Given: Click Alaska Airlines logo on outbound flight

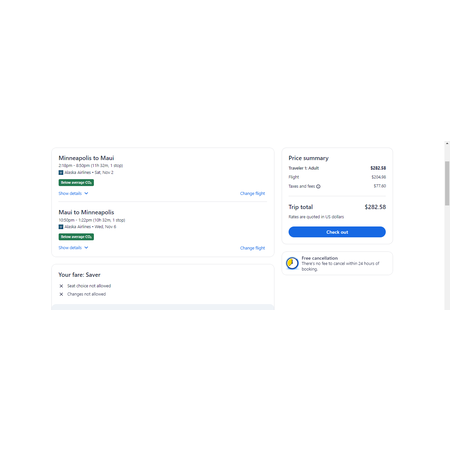Looking at the screenshot, I should (x=61, y=172).
